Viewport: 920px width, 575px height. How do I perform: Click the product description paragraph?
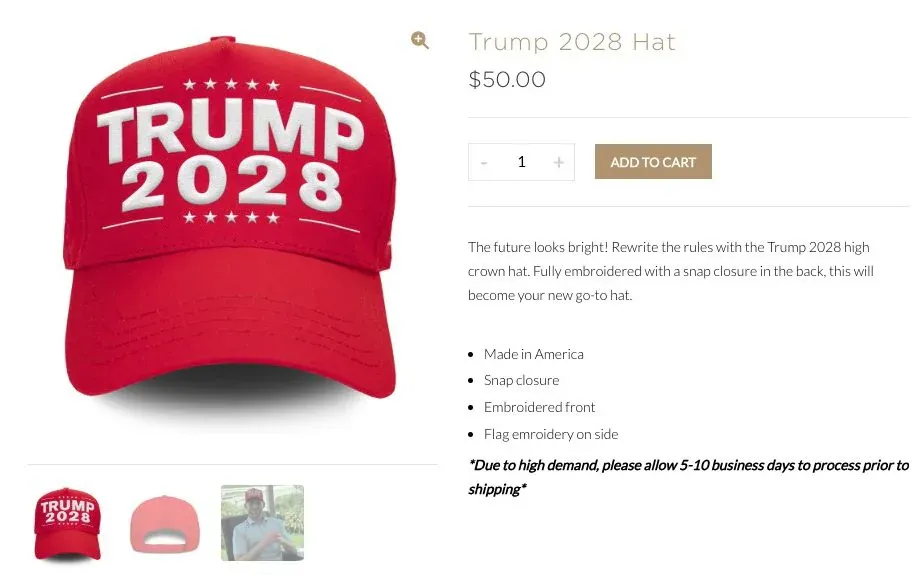[x=671, y=271]
